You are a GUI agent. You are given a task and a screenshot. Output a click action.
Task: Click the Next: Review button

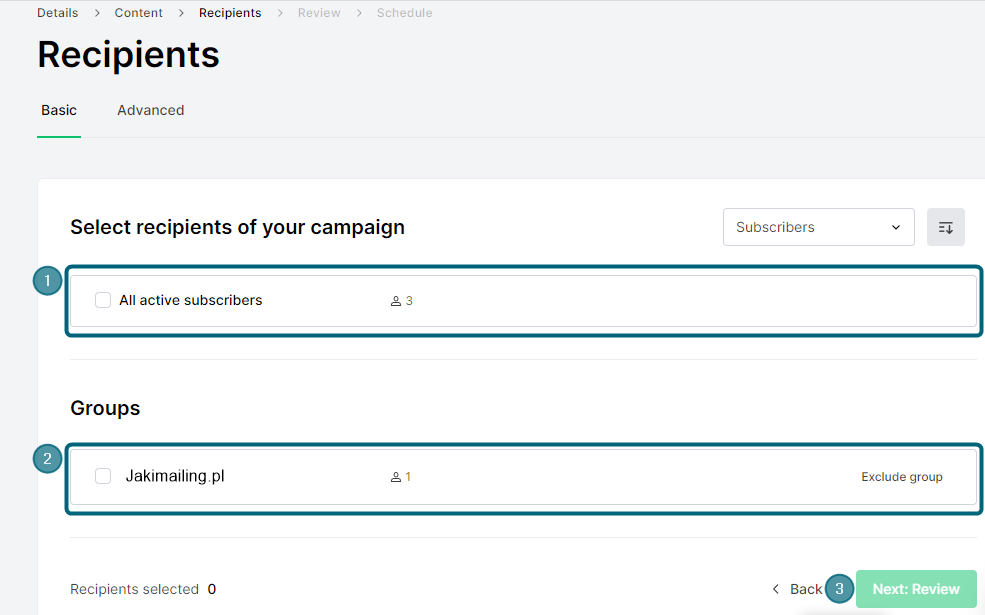coord(916,589)
